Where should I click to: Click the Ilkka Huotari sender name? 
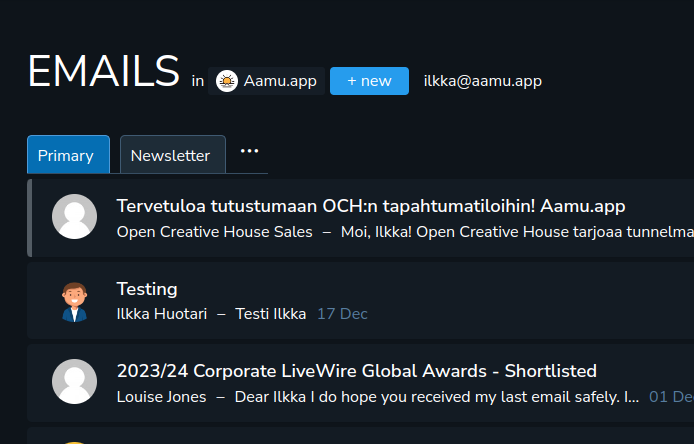pyautogui.click(x=162, y=314)
